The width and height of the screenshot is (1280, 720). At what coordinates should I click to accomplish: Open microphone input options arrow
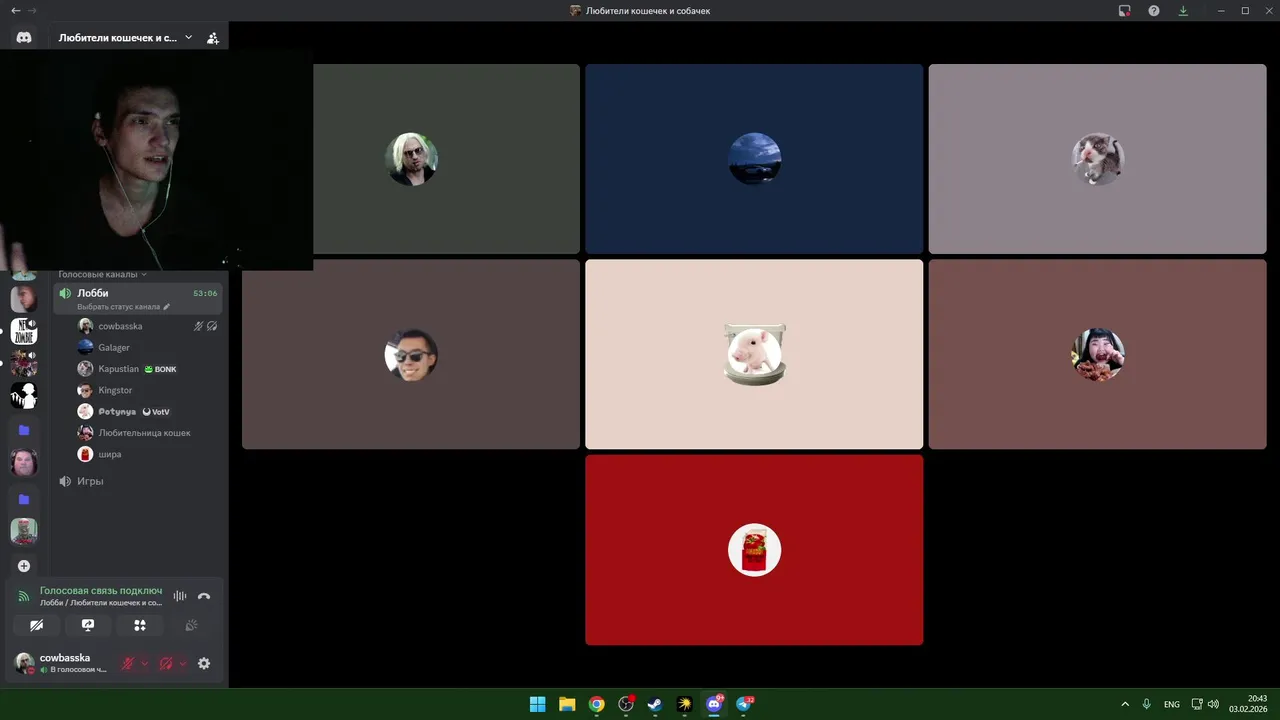[x=145, y=663]
